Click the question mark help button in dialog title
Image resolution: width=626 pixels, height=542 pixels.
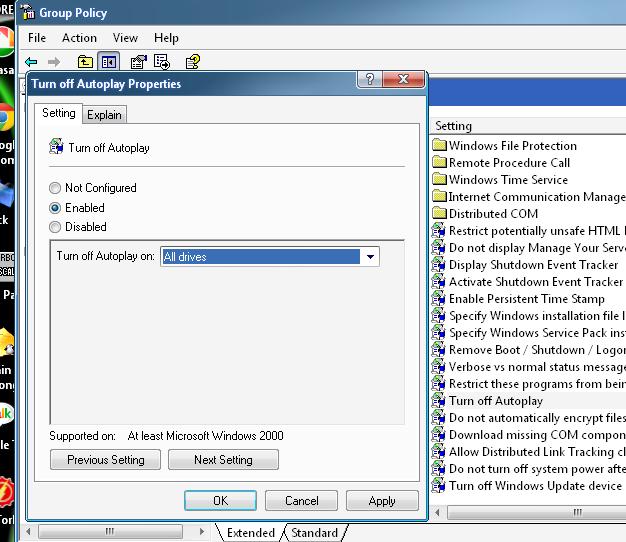coord(370,79)
